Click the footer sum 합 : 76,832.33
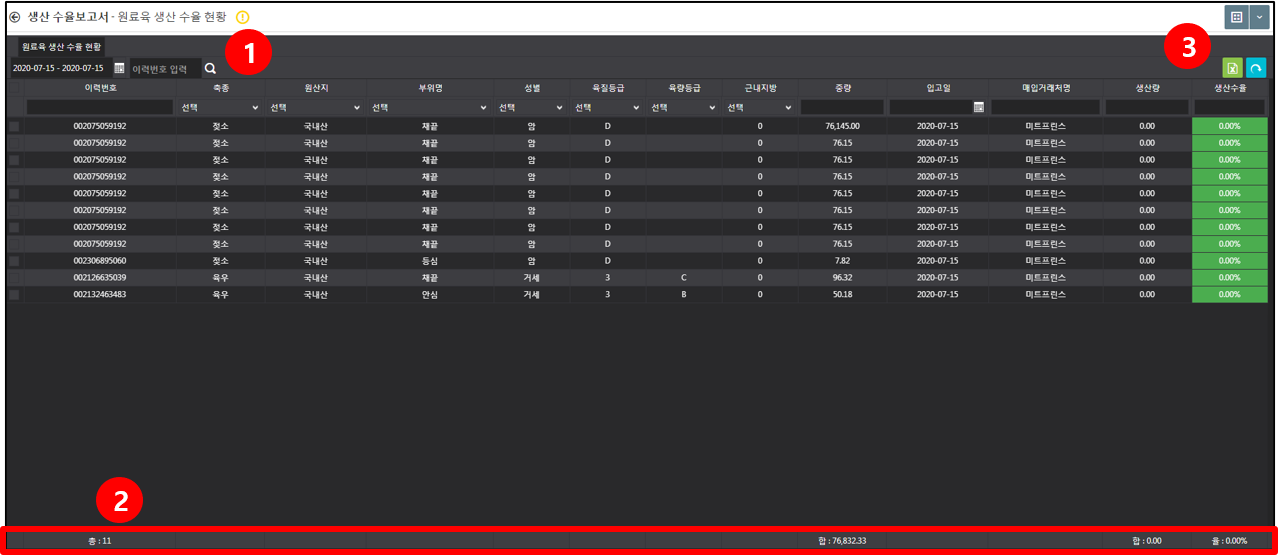Image resolution: width=1280 pixels, height=557 pixels. 842,540
